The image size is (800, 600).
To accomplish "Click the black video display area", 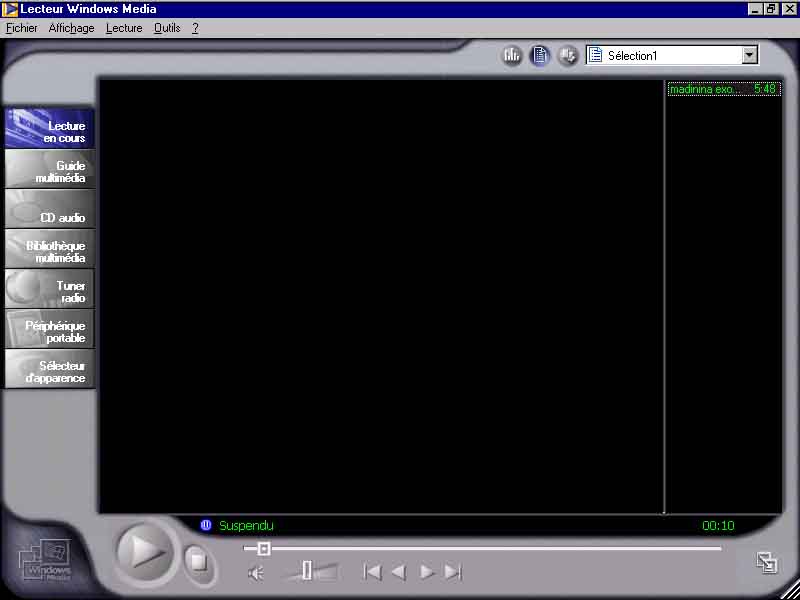I will pos(381,296).
